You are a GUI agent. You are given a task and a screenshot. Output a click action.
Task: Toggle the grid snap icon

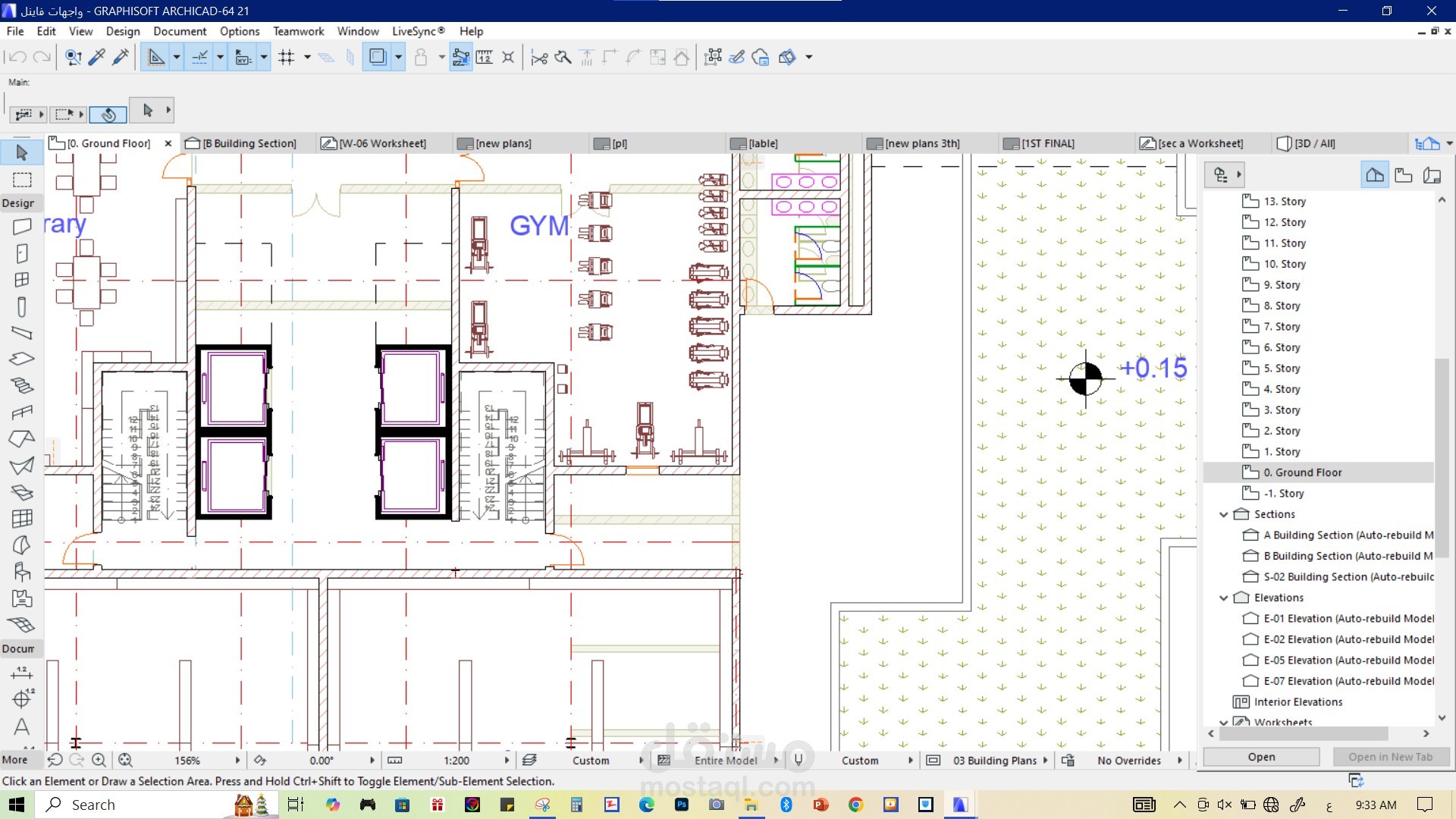tap(287, 58)
